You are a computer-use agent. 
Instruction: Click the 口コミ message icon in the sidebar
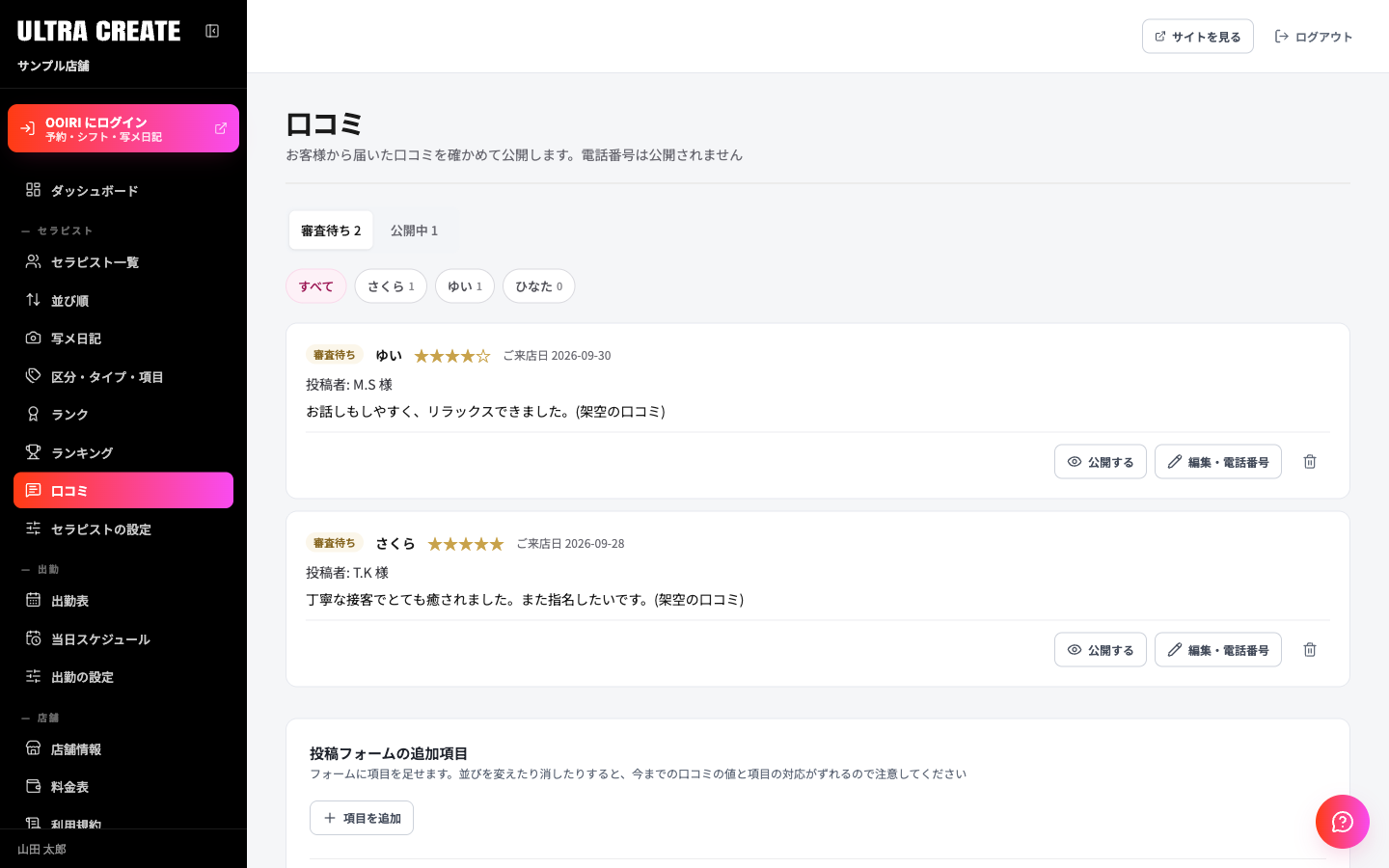33,491
